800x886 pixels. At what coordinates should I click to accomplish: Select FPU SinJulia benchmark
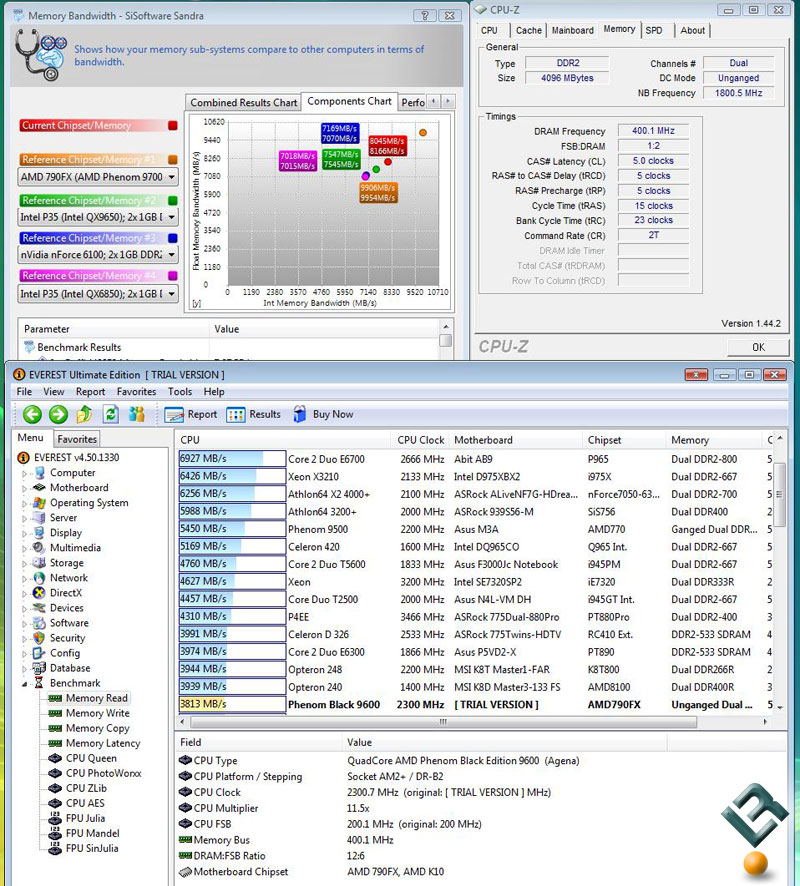[x=92, y=848]
